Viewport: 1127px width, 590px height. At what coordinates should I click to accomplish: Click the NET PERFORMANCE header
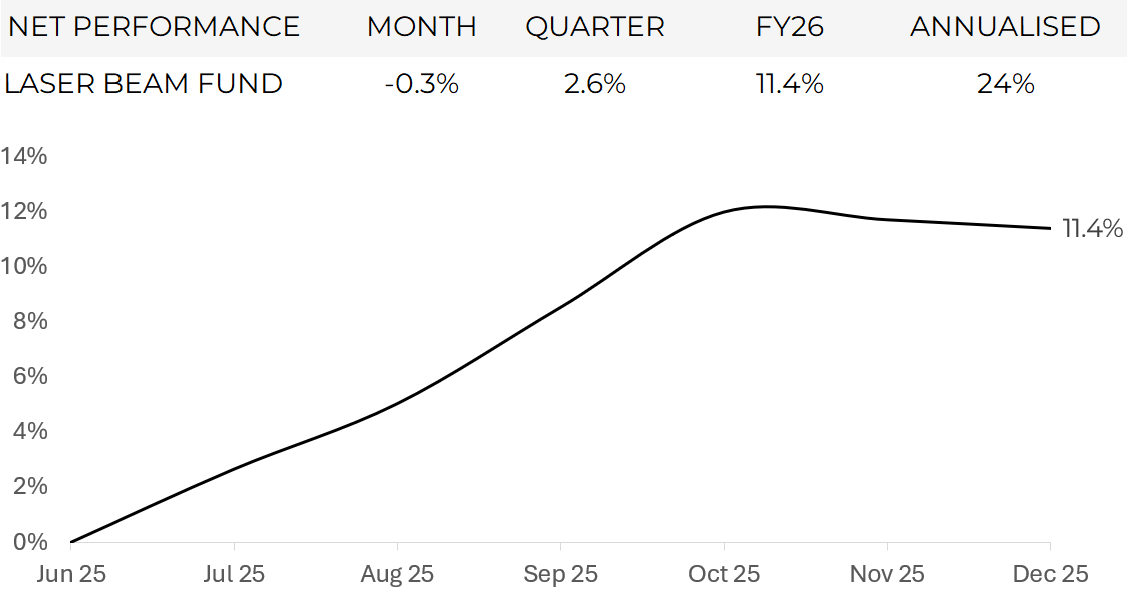point(154,27)
